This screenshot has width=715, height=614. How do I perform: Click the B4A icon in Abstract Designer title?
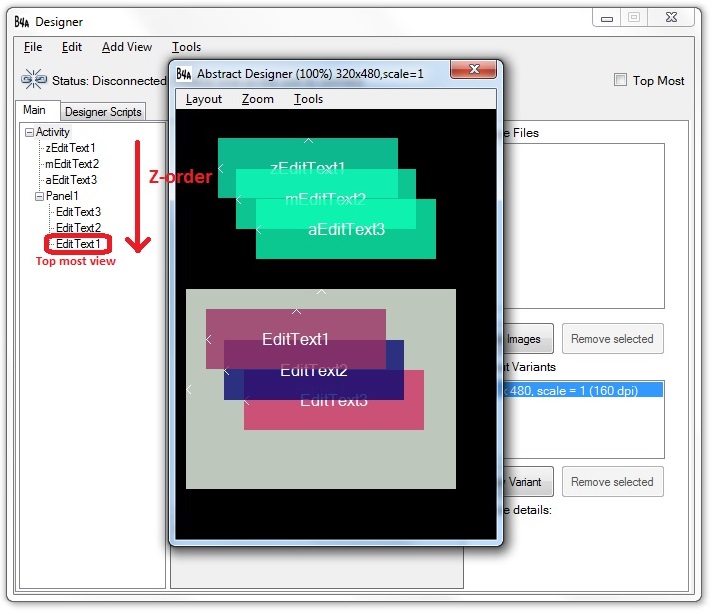pyautogui.click(x=183, y=74)
